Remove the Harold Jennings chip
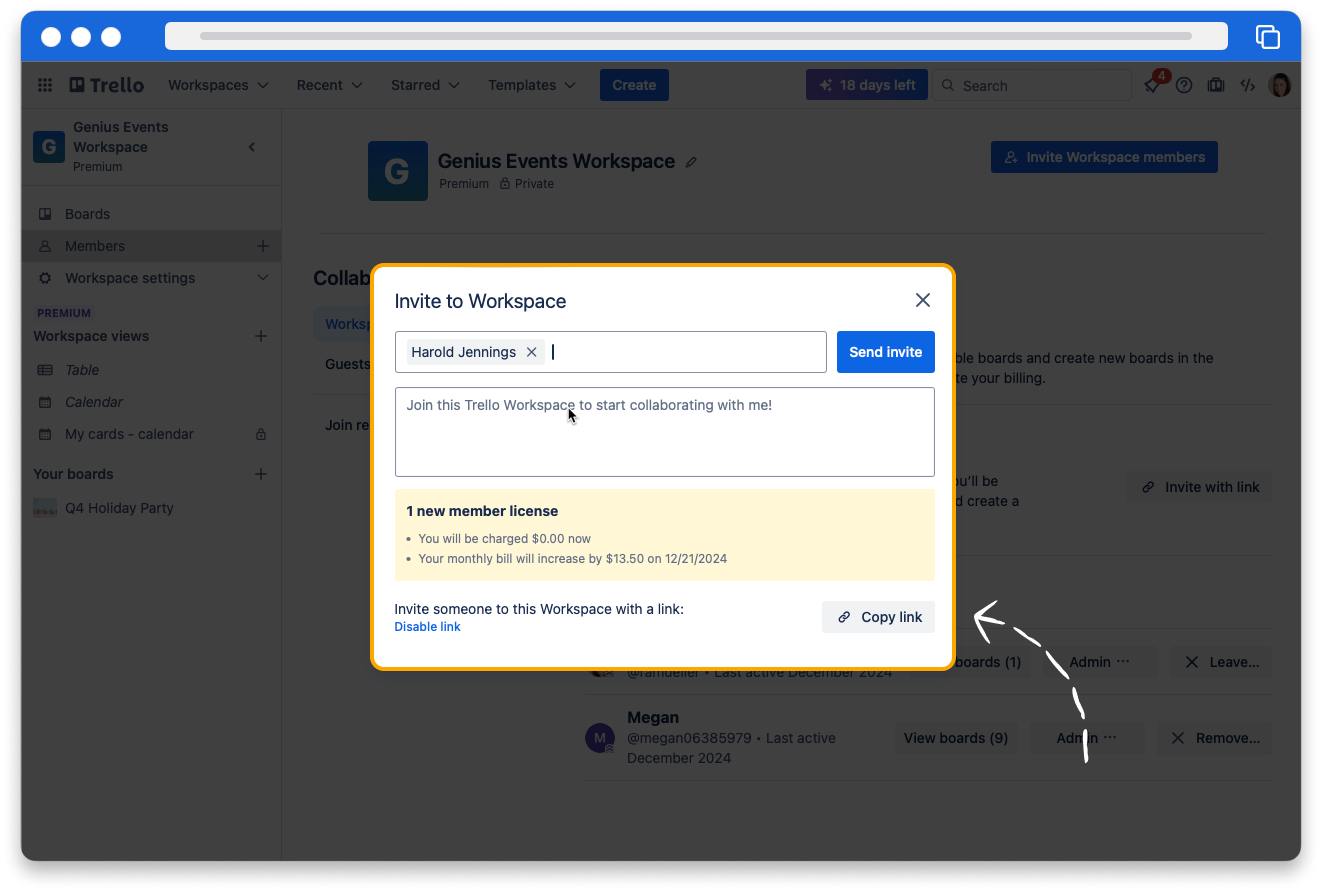The image size is (1322, 892). click(x=532, y=352)
